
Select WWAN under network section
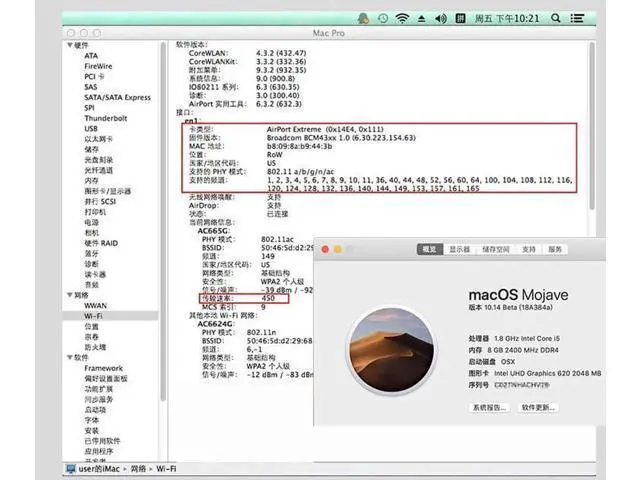click(96, 306)
